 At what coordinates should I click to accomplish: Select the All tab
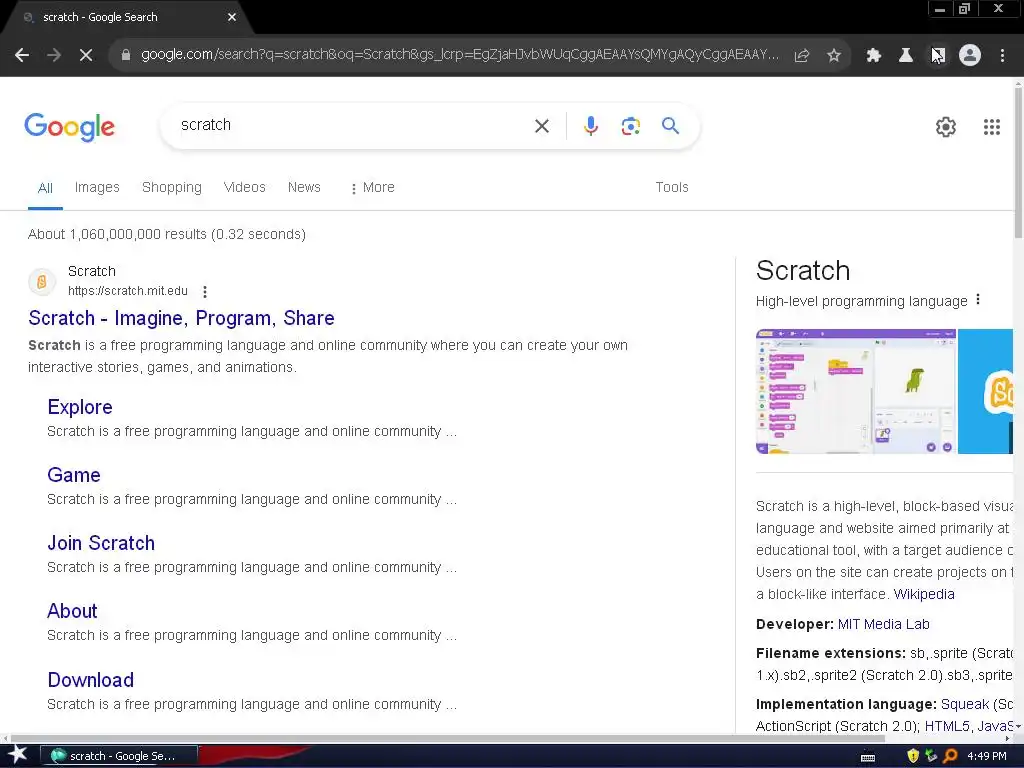(45, 188)
